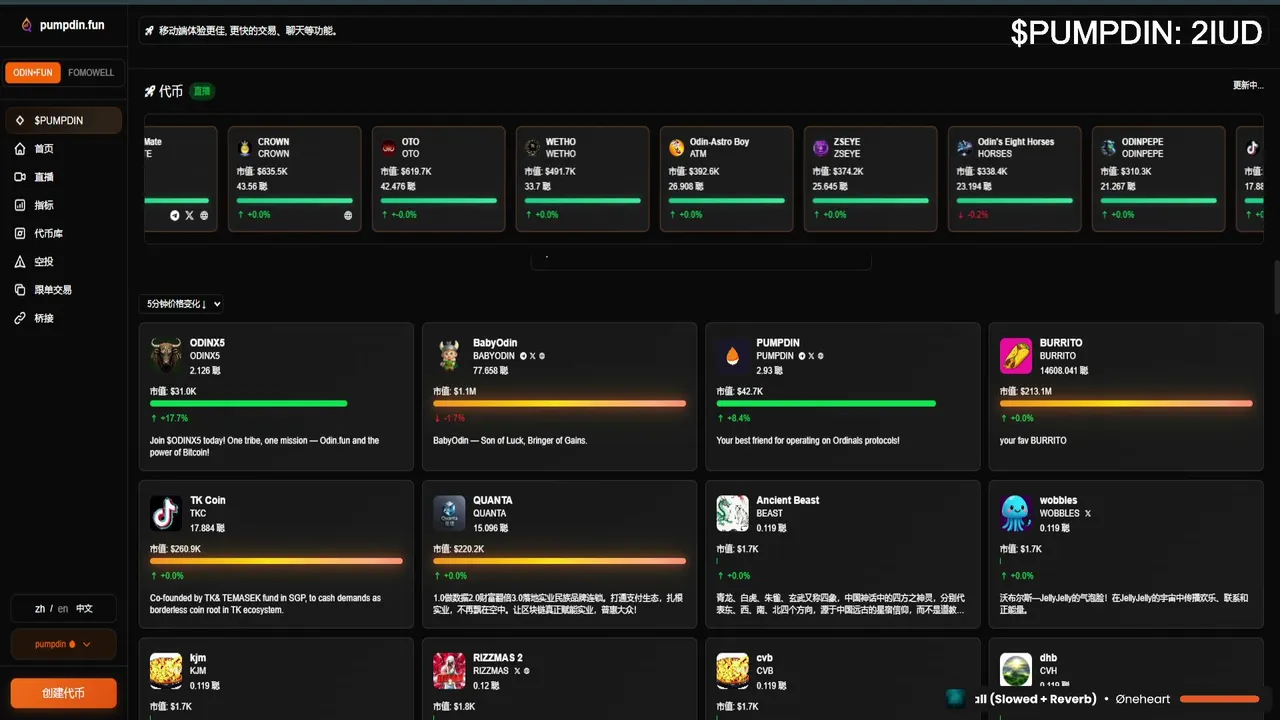1280x720 pixels.
Task: Open the Ancient Beast card title
Action: coord(788,500)
